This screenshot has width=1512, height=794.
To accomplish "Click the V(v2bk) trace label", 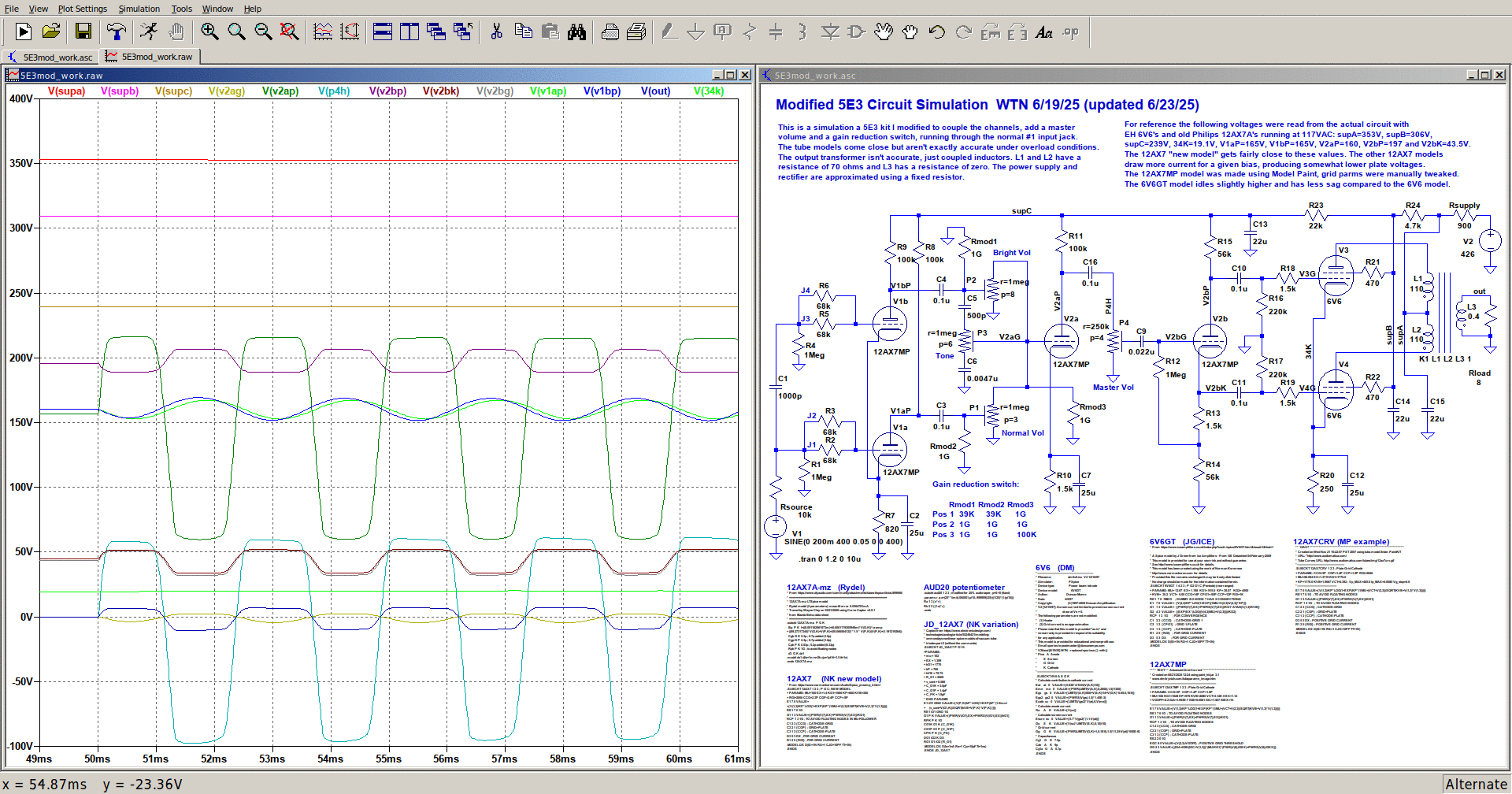I will [441, 91].
